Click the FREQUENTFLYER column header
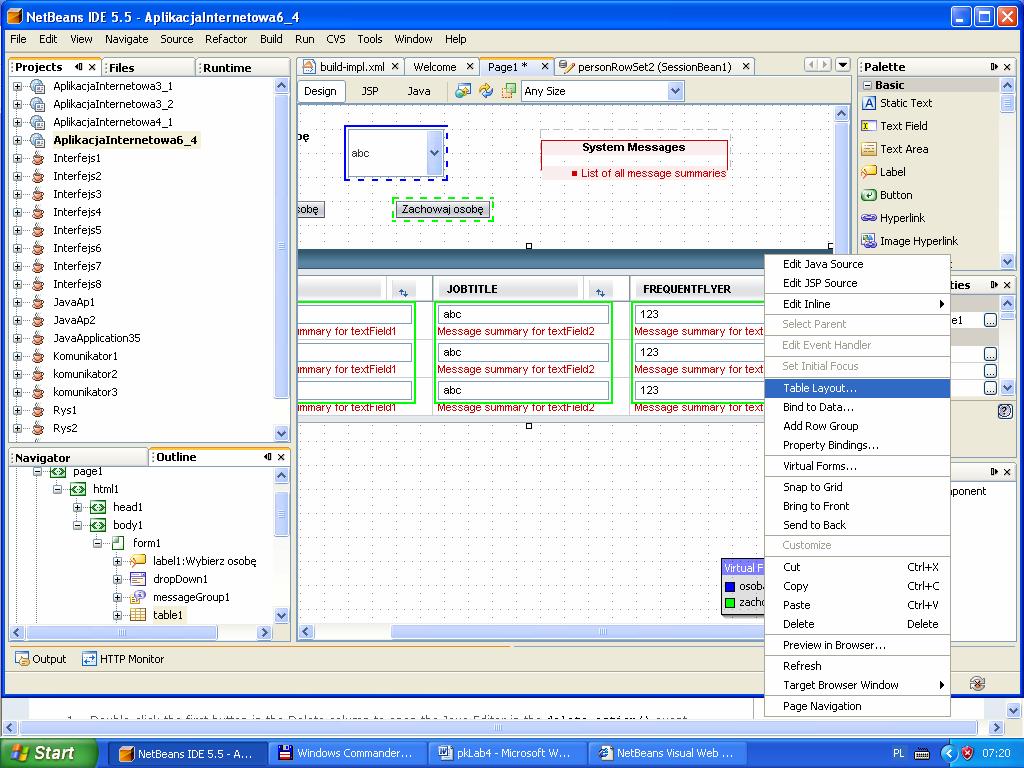 [x=687, y=289]
